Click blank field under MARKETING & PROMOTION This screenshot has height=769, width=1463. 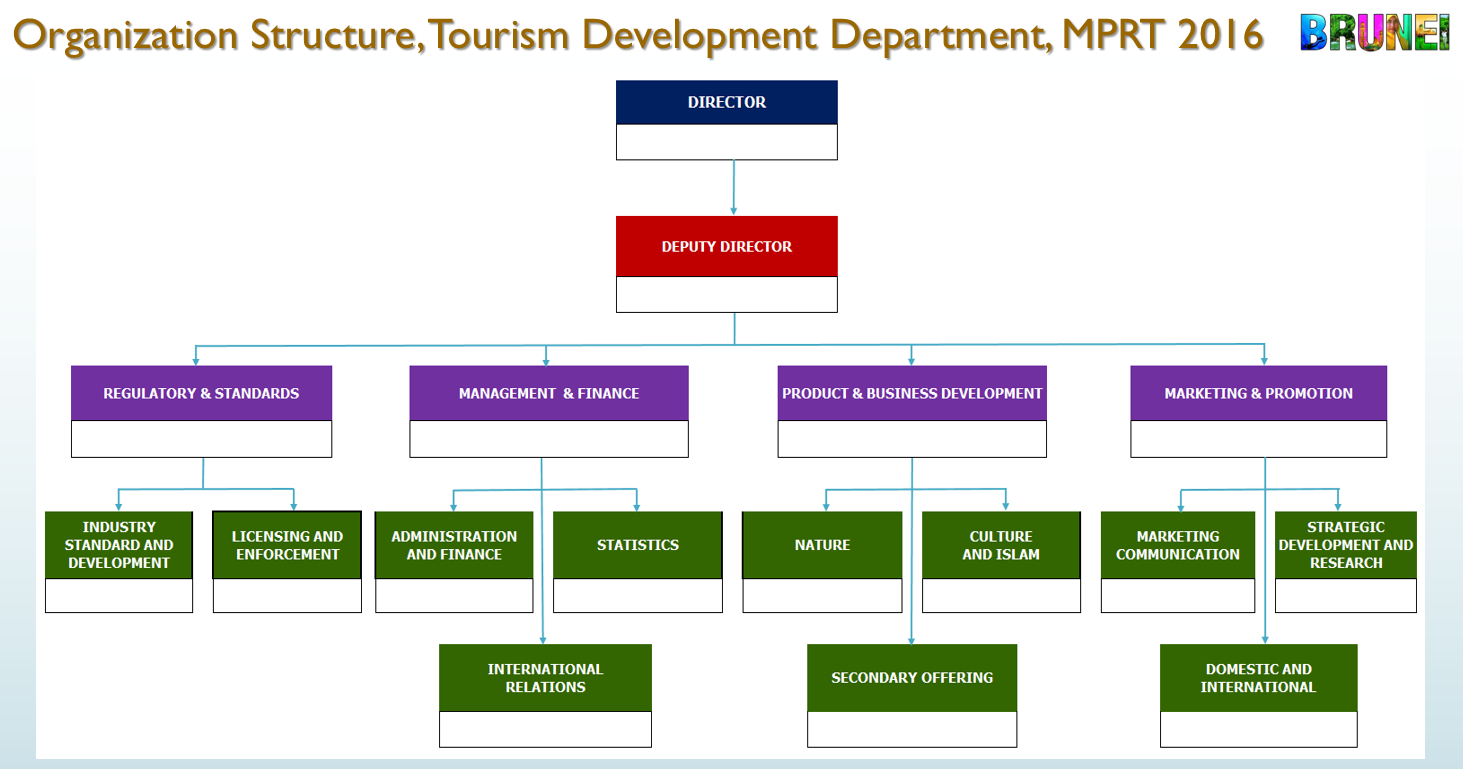point(1259,439)
